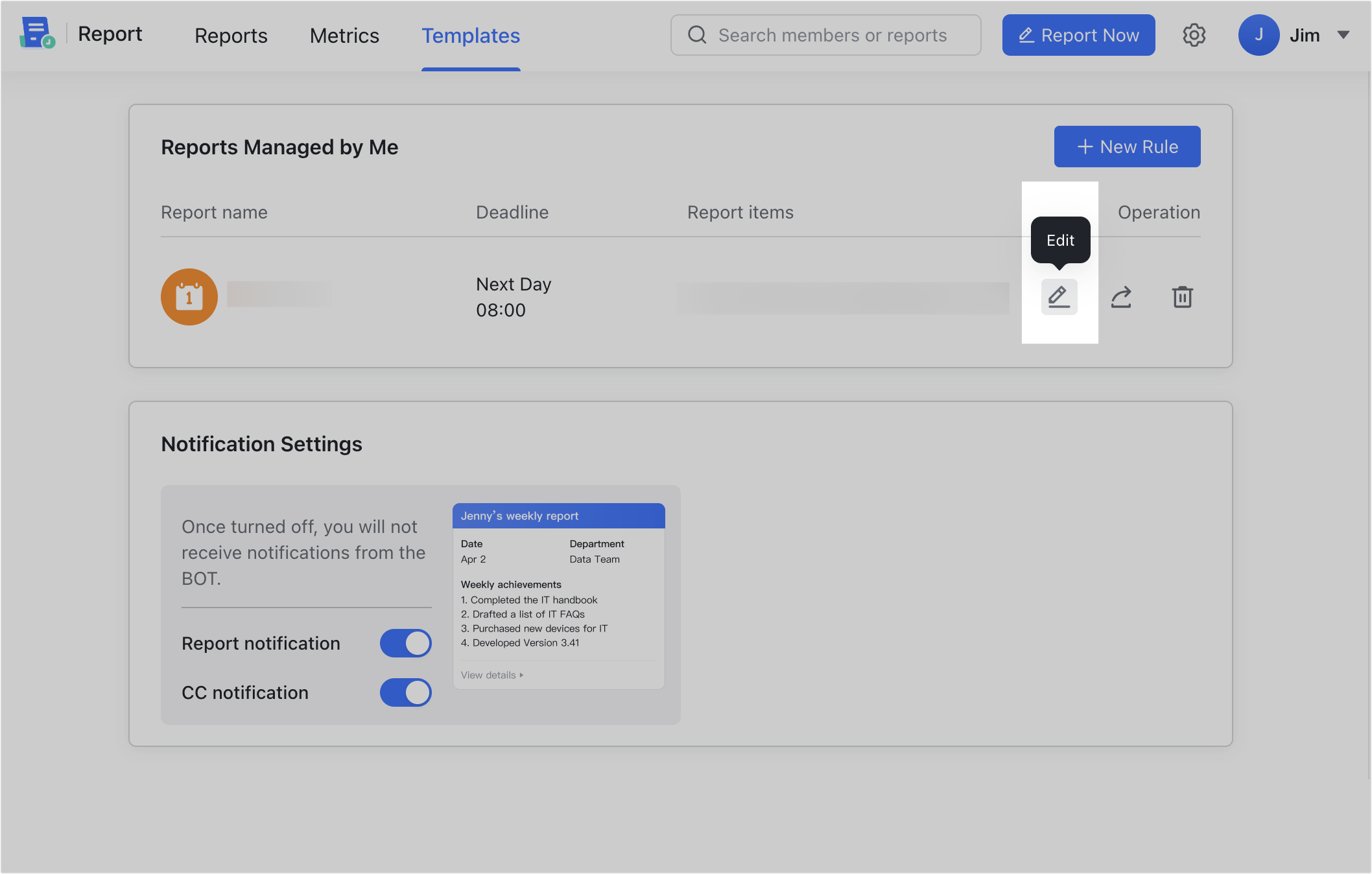Click the 'Reports Managed by Me' heading

click(279, 147)
